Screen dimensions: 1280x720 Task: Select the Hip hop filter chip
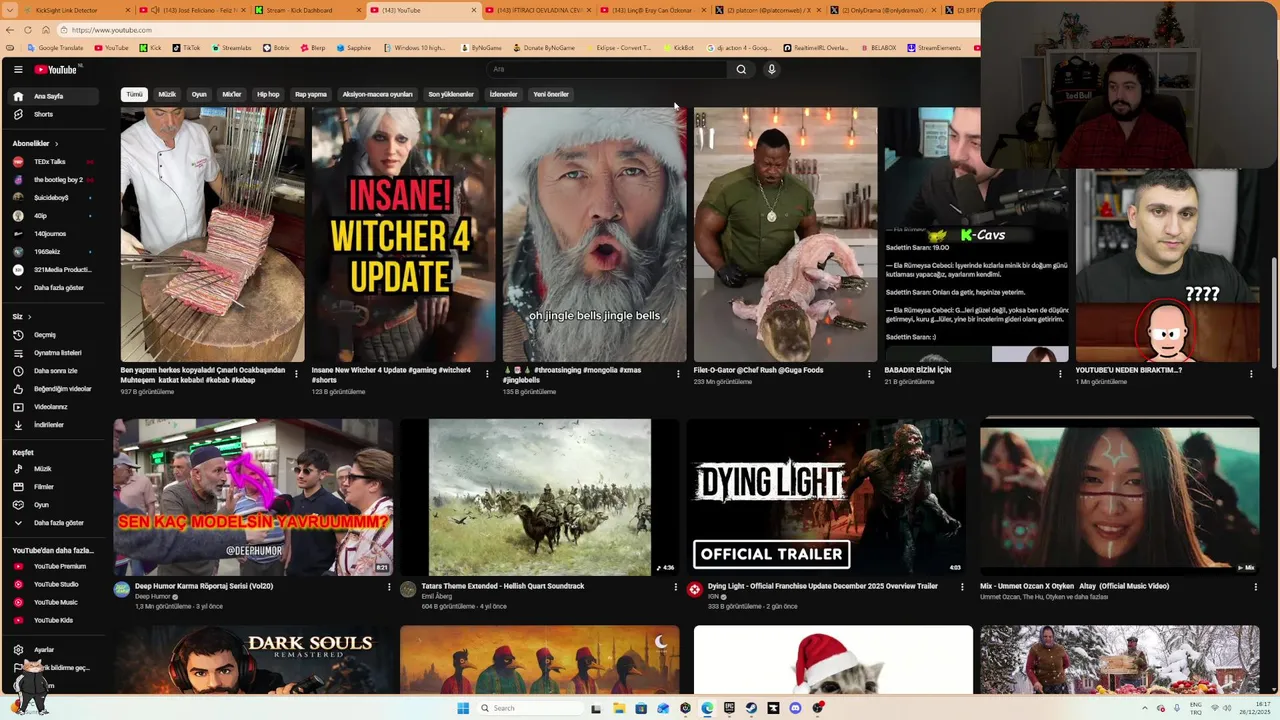tap(268, 94)
